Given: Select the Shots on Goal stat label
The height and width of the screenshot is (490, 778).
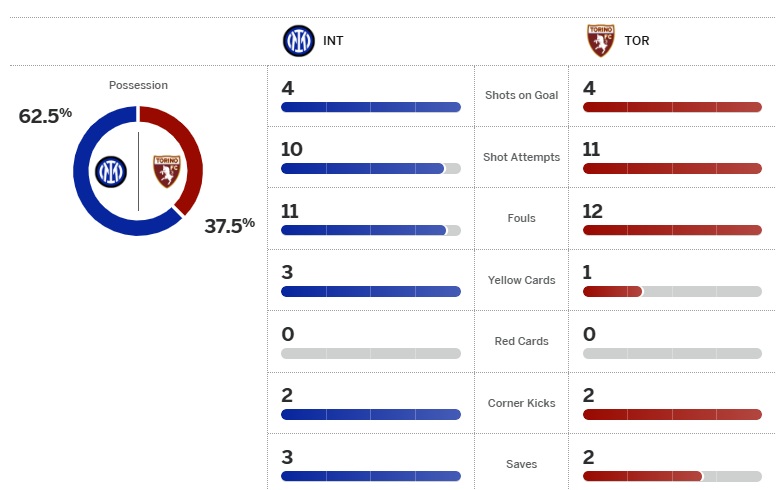Looking at the screenshot, I should 521,95.
